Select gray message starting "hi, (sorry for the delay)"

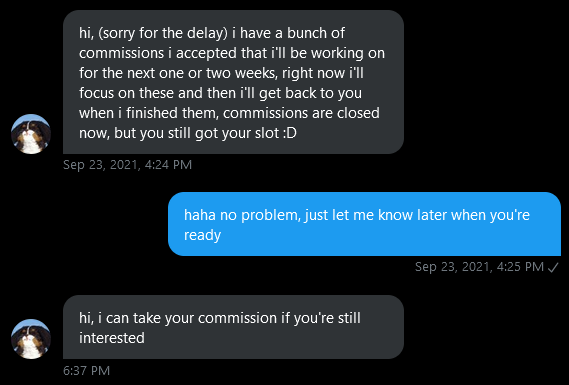[233, 82]
